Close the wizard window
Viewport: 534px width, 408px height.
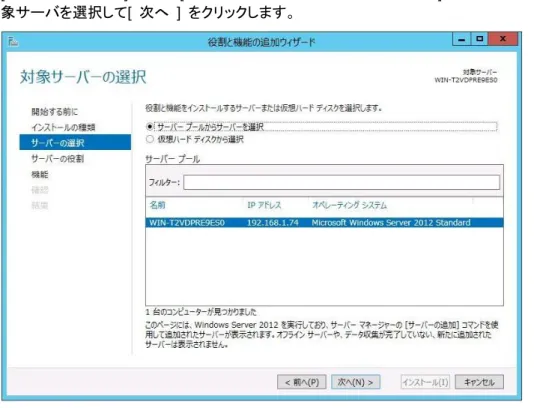pos(503,39)
